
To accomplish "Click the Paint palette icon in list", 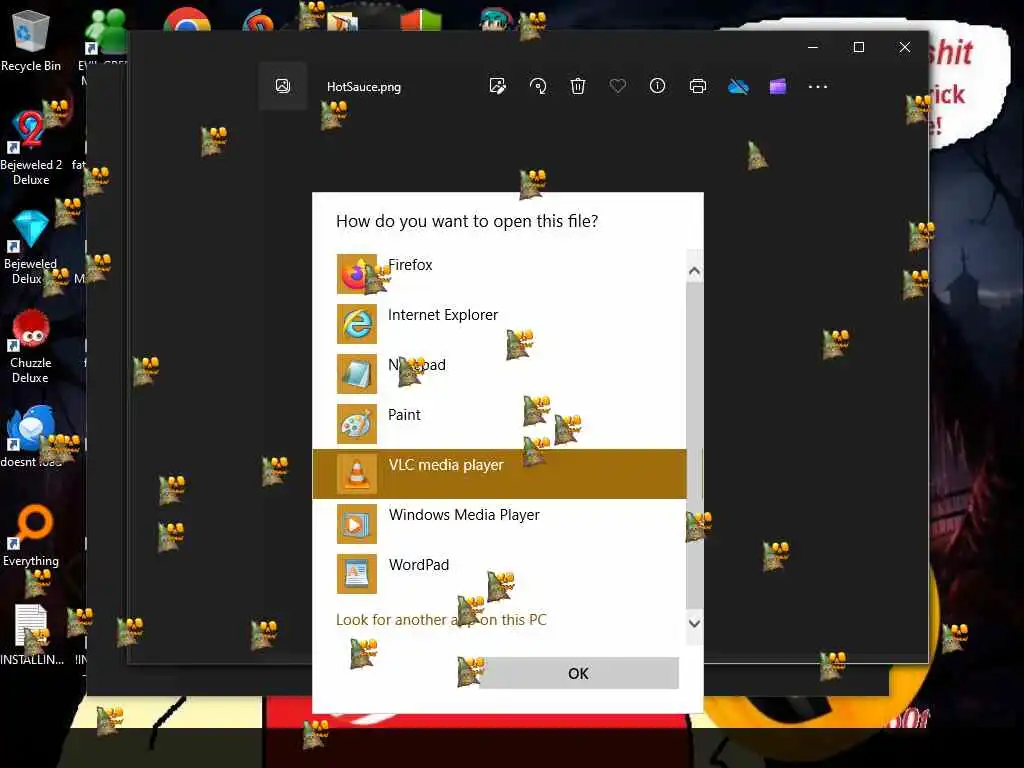I will [x=357, y=424].
